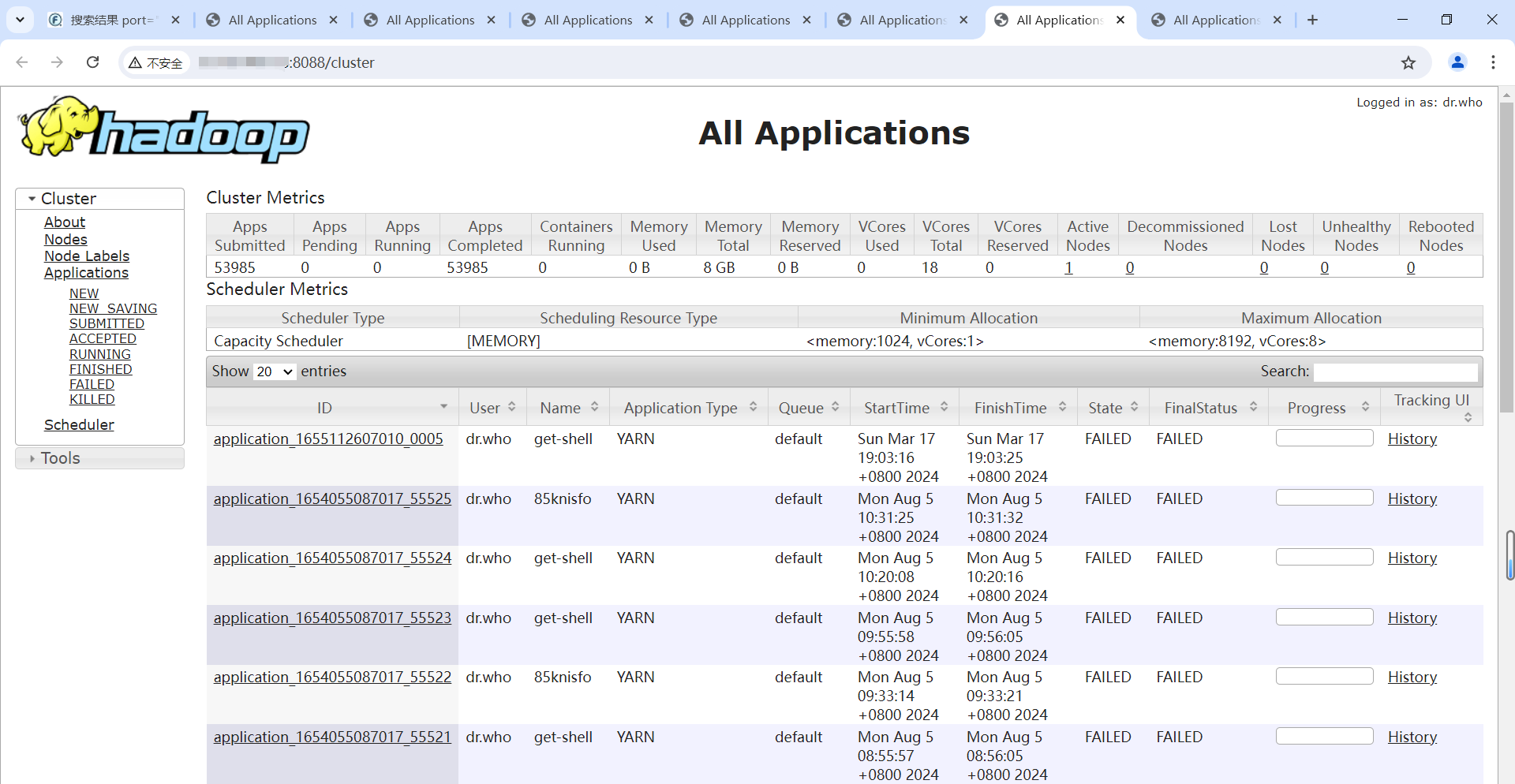1515x784 pixels.
Task: Open Active Nodes count link
Action: [1068, 267]
